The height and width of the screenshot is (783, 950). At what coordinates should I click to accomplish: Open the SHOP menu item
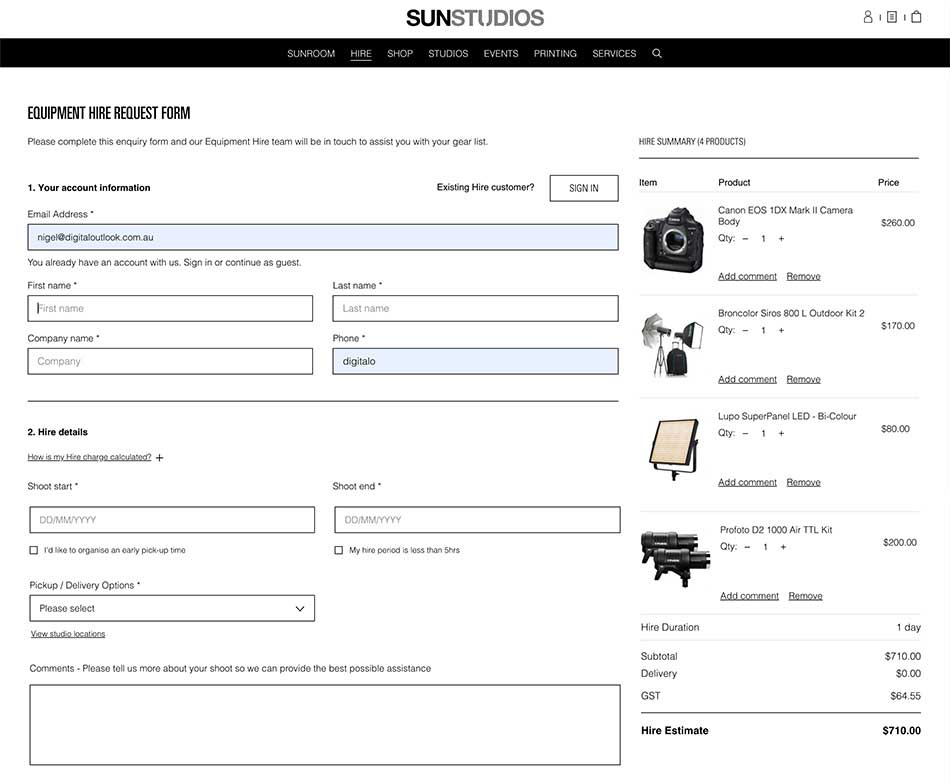point(400,53)
